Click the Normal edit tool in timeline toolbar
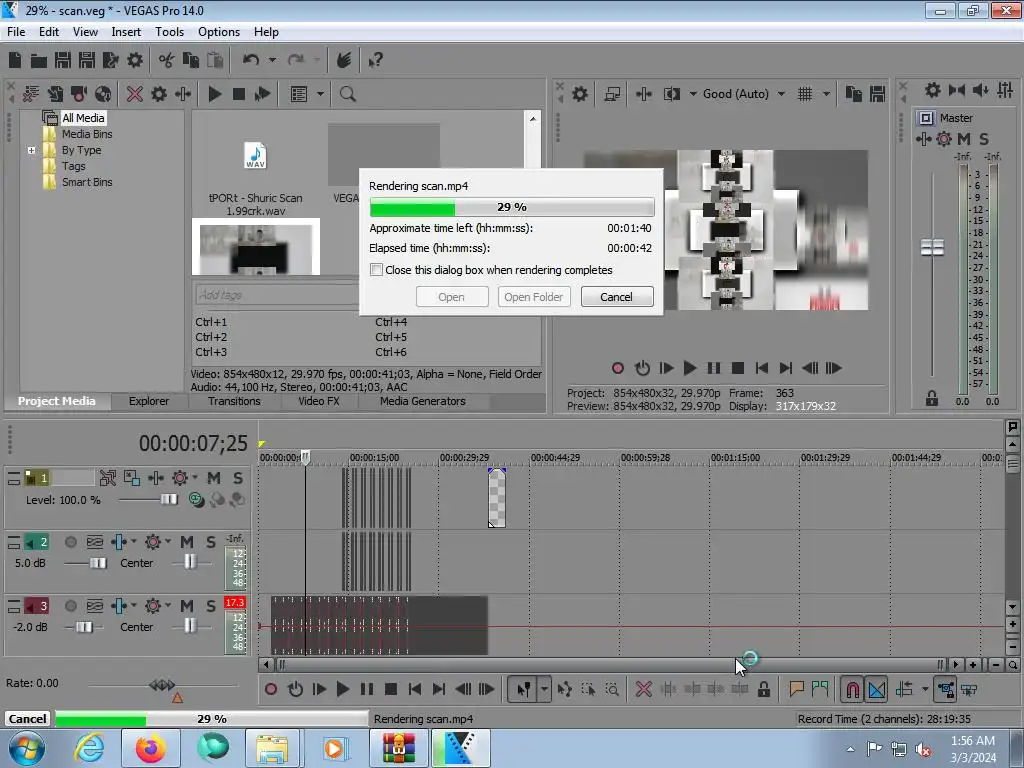1024x768 pixels. coord(524,689)
